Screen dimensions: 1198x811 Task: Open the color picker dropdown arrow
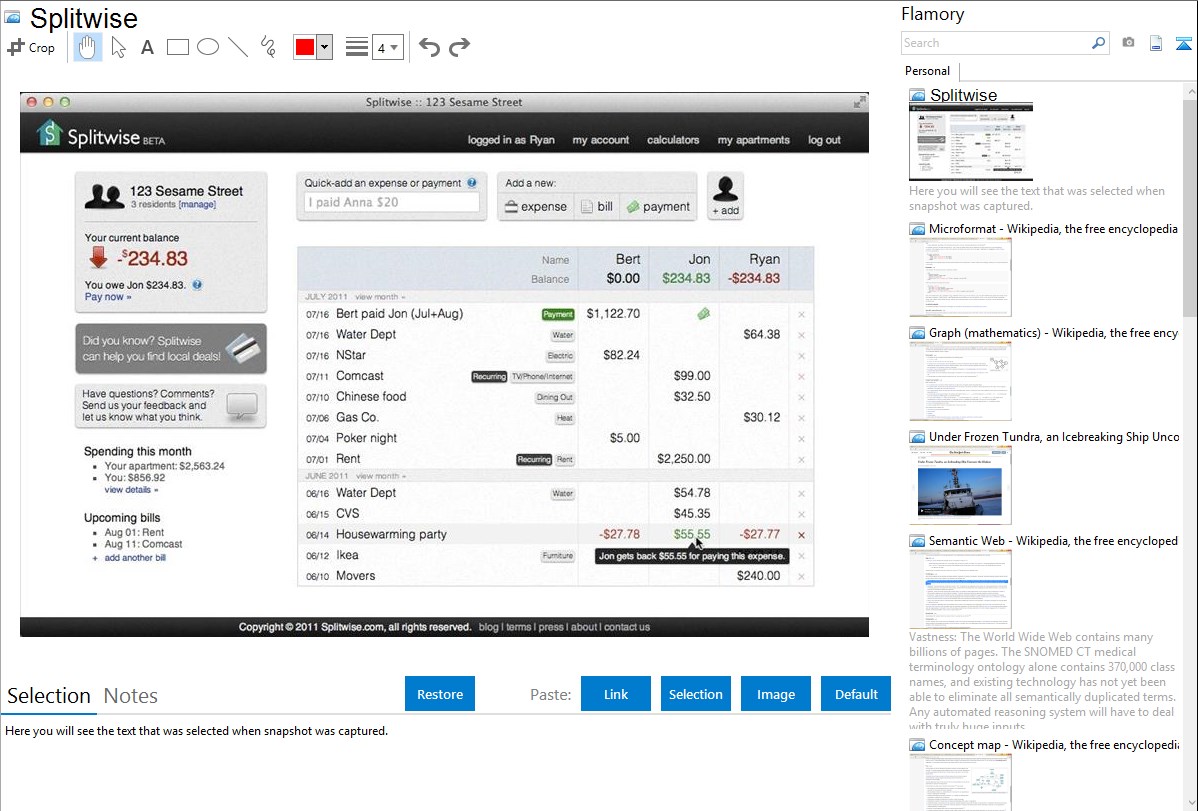coord(324,47)
